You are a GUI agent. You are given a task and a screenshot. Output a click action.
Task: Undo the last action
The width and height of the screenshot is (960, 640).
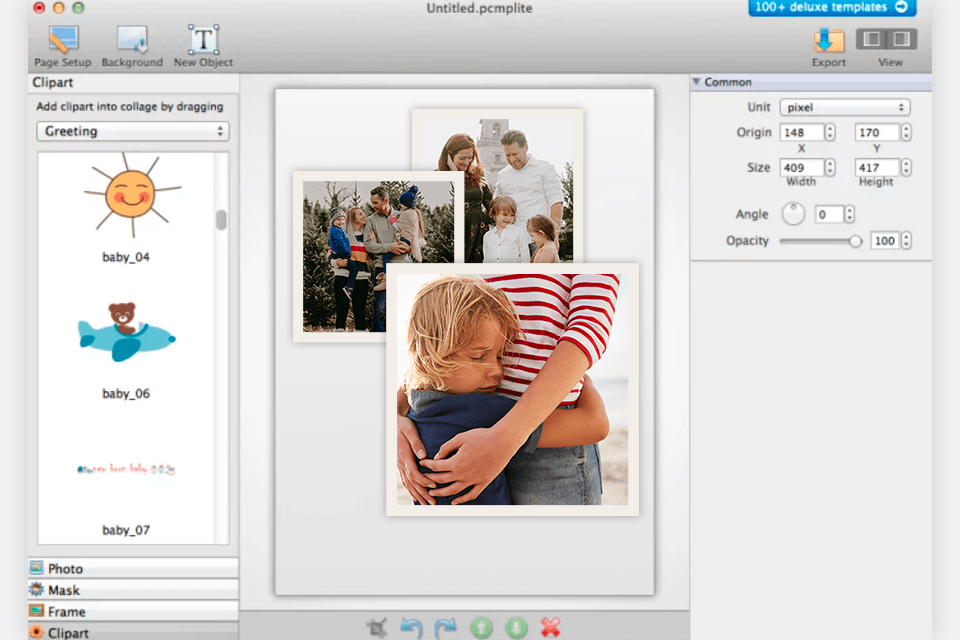[412, 627]
